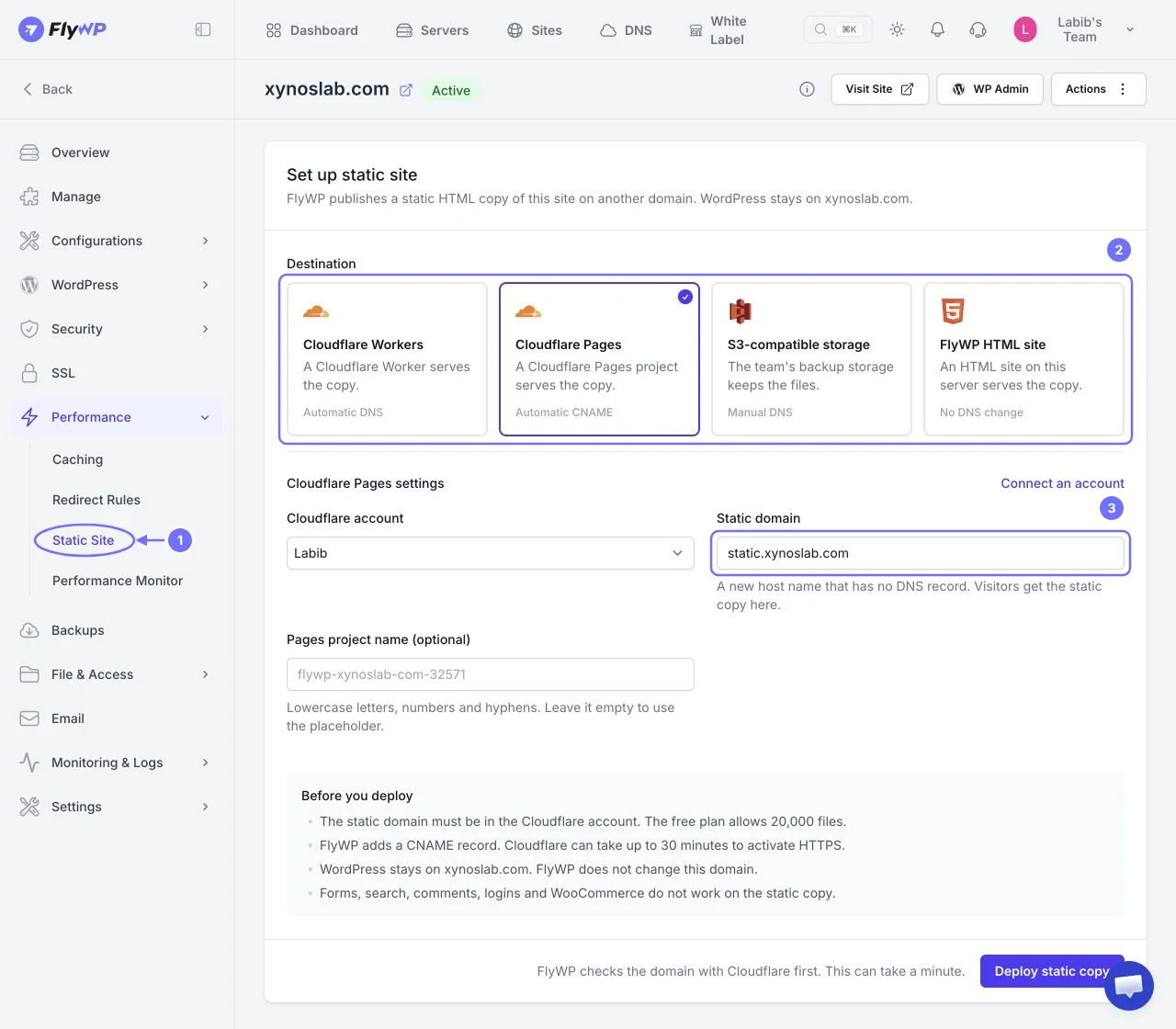
Task: Click the user avatar 'L'
Action: (x=1025, y=29)
